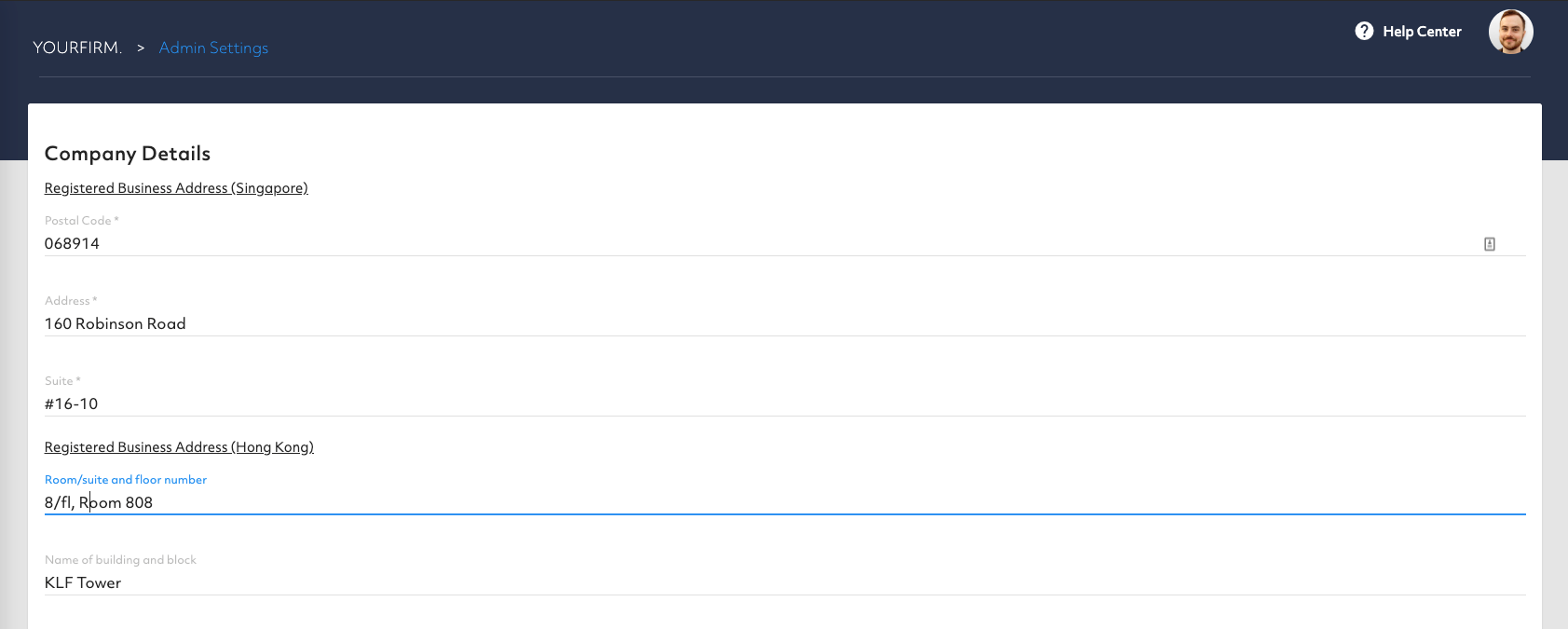
Task: Click the YOURFIRM. logo
Action: point(77,48)
